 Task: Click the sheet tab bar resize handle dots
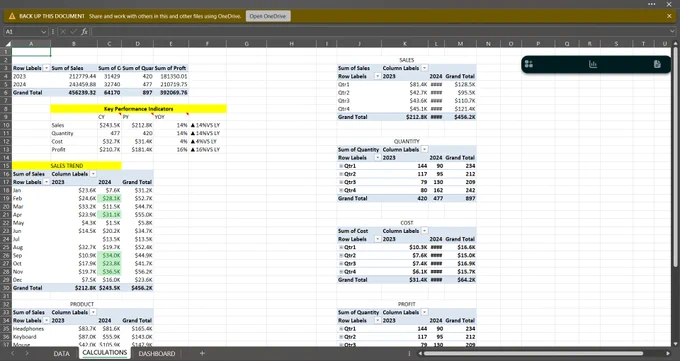(409, 353)
